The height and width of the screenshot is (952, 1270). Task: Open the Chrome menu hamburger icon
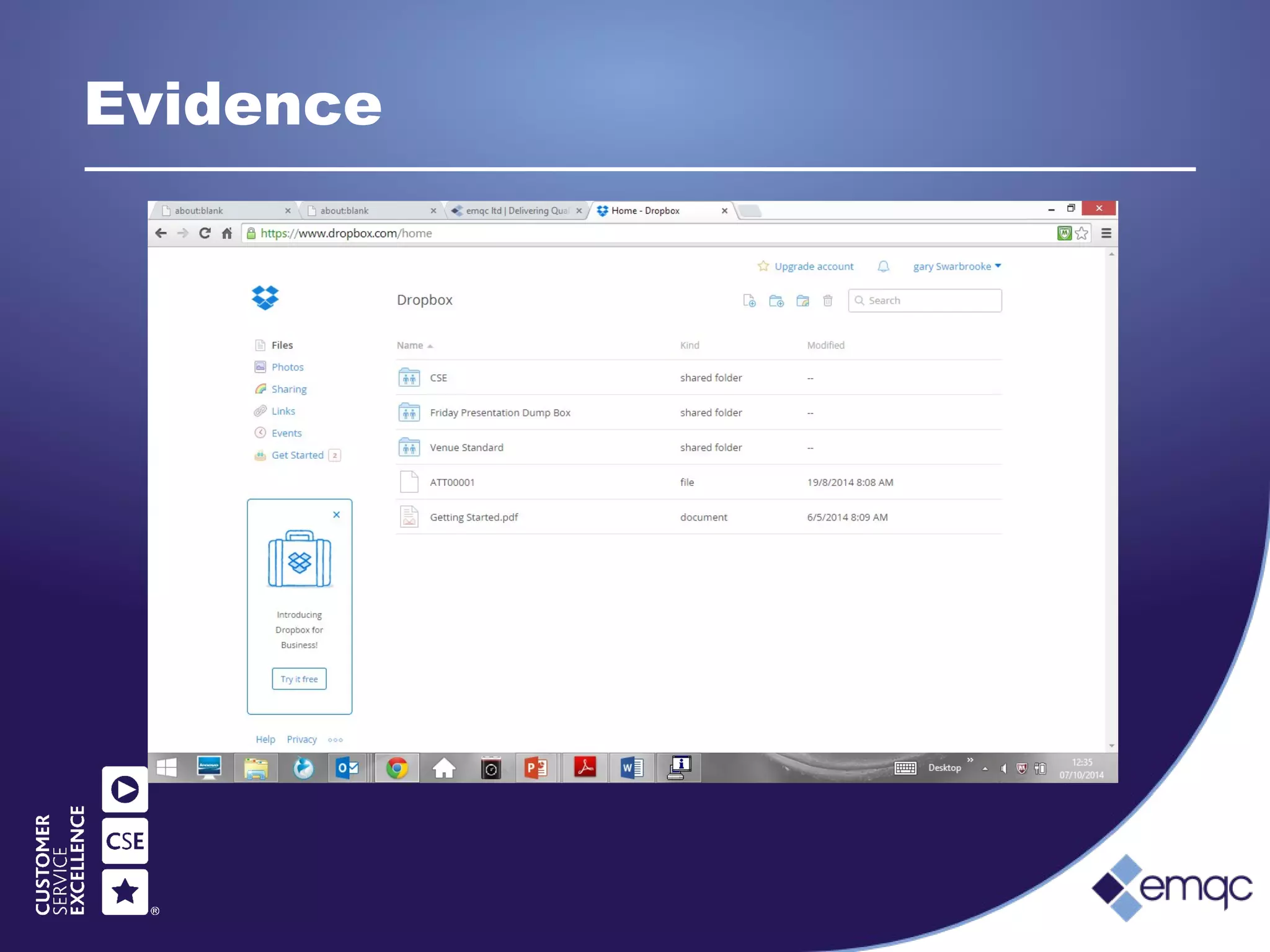(x=1106, y=233)
